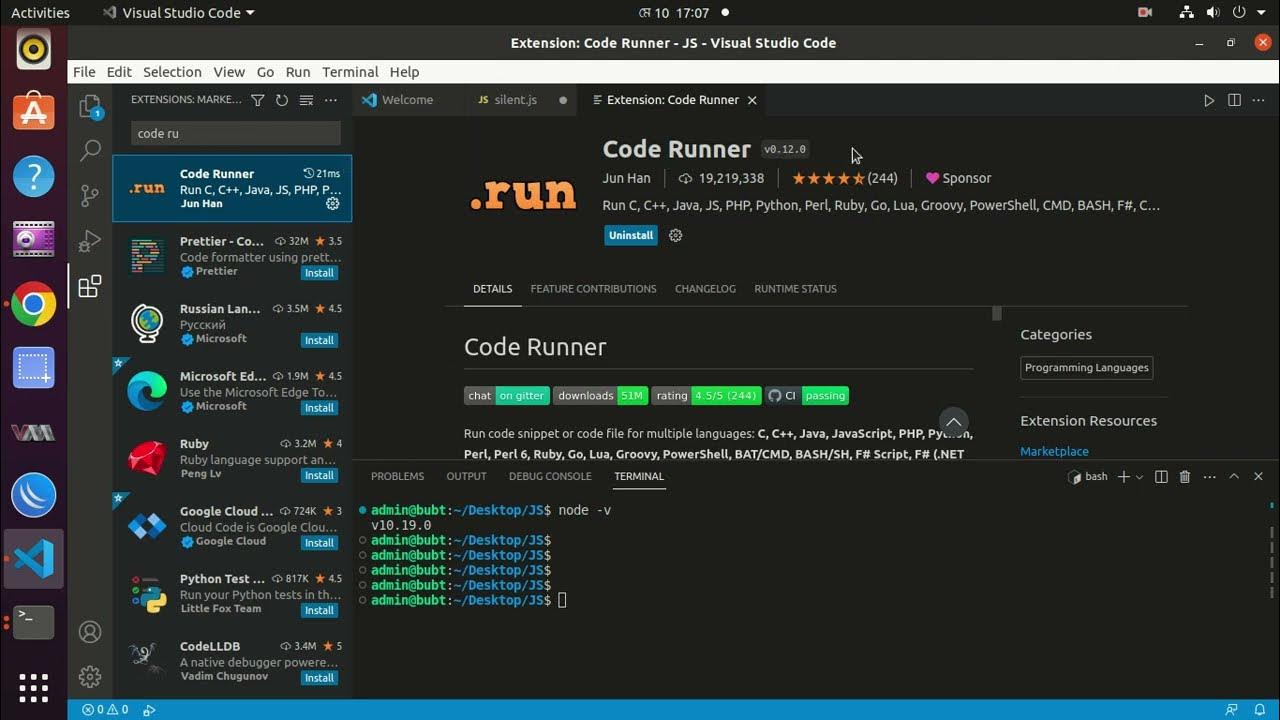Run code with the play icon
Viewport: 1280px width, 720px height.
tap(1209, 100)
